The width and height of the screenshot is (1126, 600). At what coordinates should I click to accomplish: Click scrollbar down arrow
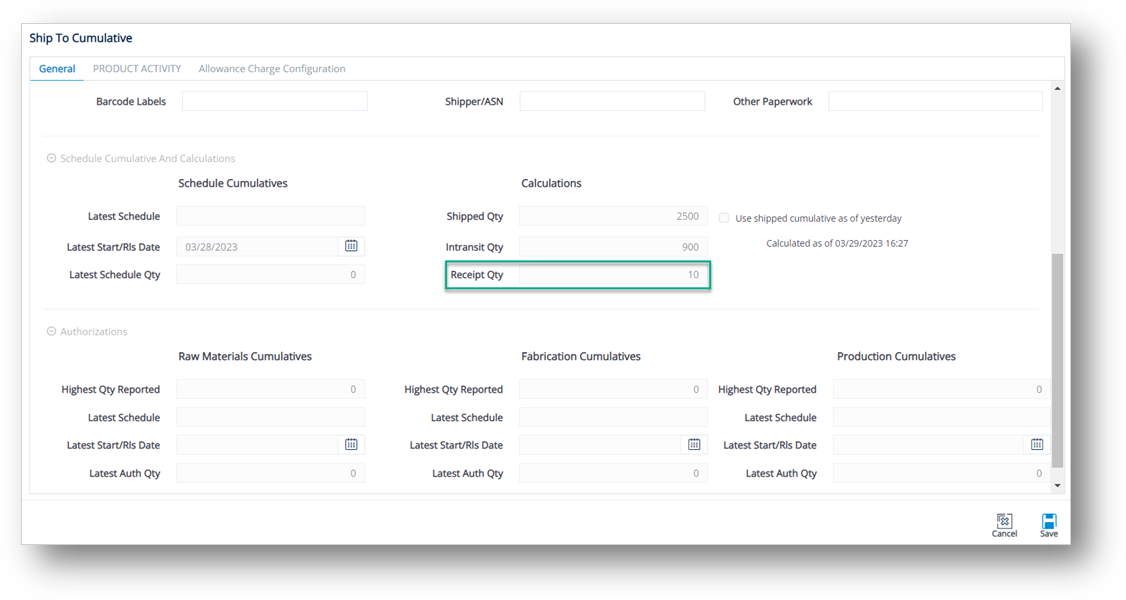pyautogui.click(x=1057, y=486)
